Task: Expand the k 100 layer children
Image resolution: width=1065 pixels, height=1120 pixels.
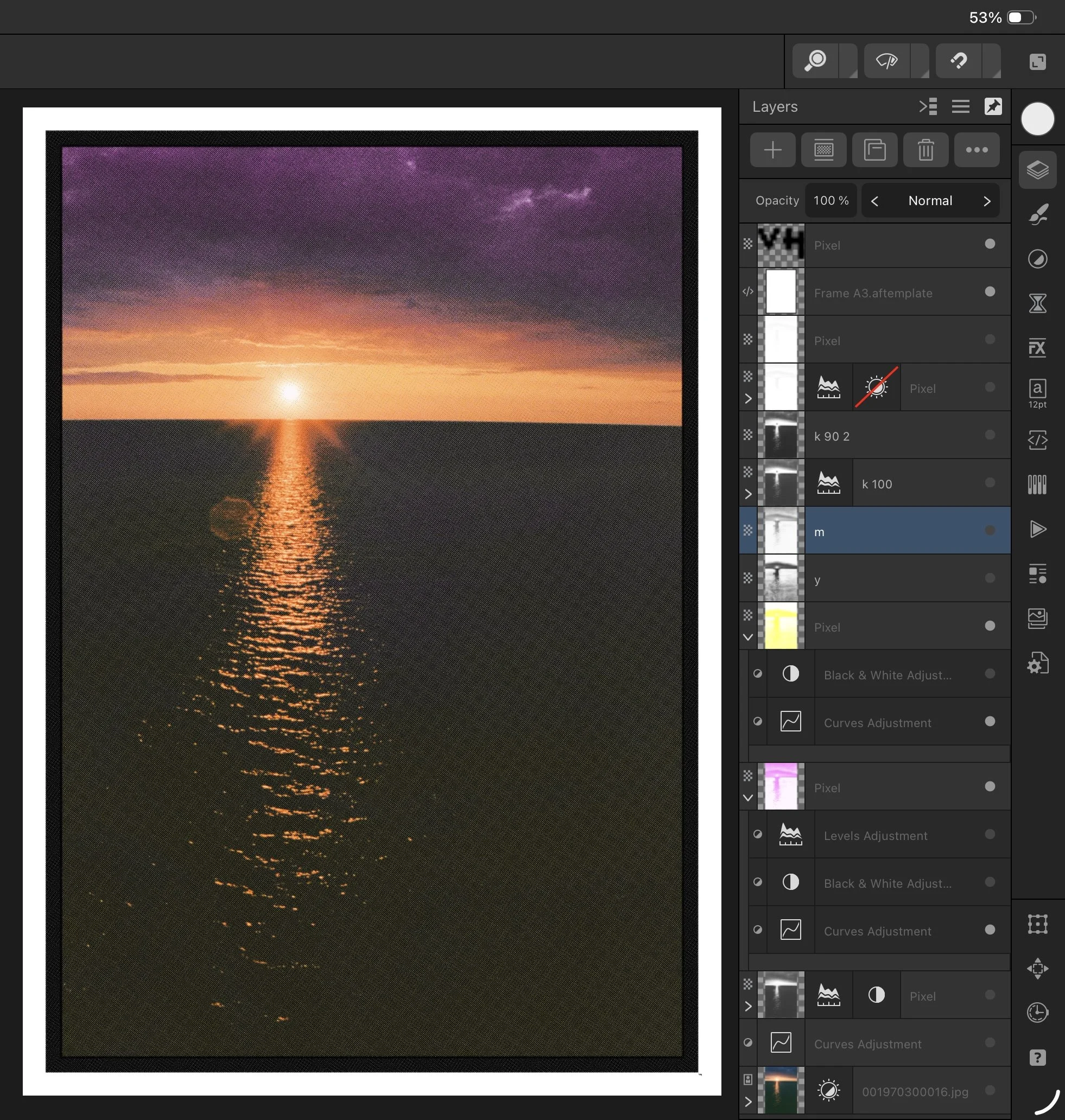Action: (x=747, y=494)
